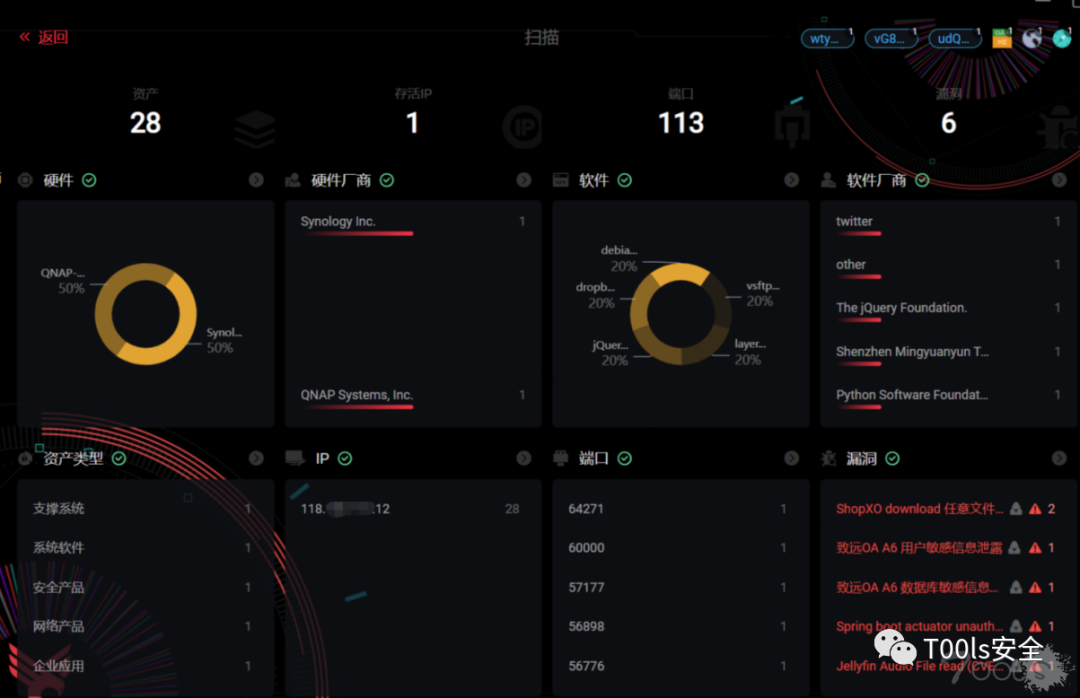The height and width of the screenshot is (698, 1080).
Task: Click the green check beside the 漏洞 panel title
Action: pyautogui.click(x=893, y=459)
